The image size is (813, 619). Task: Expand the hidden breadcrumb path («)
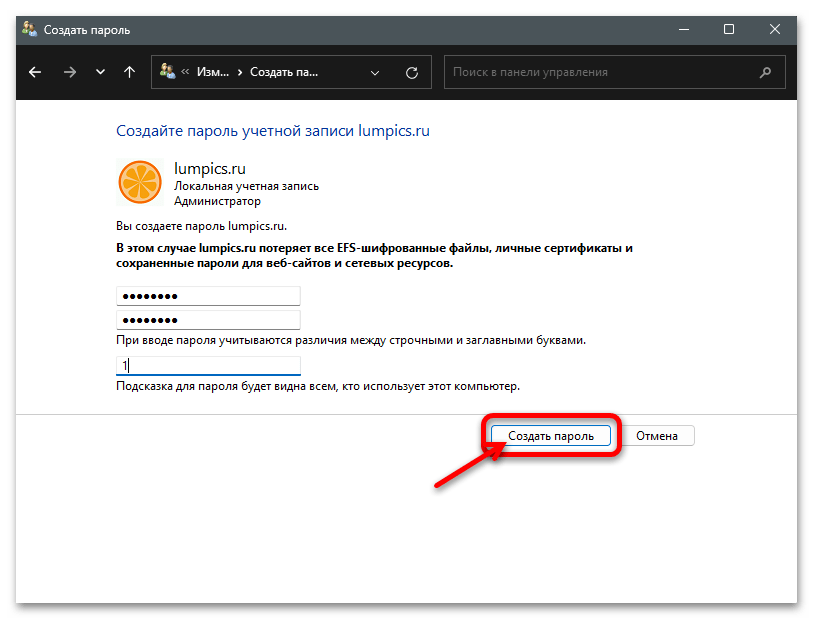pos(186,72)
